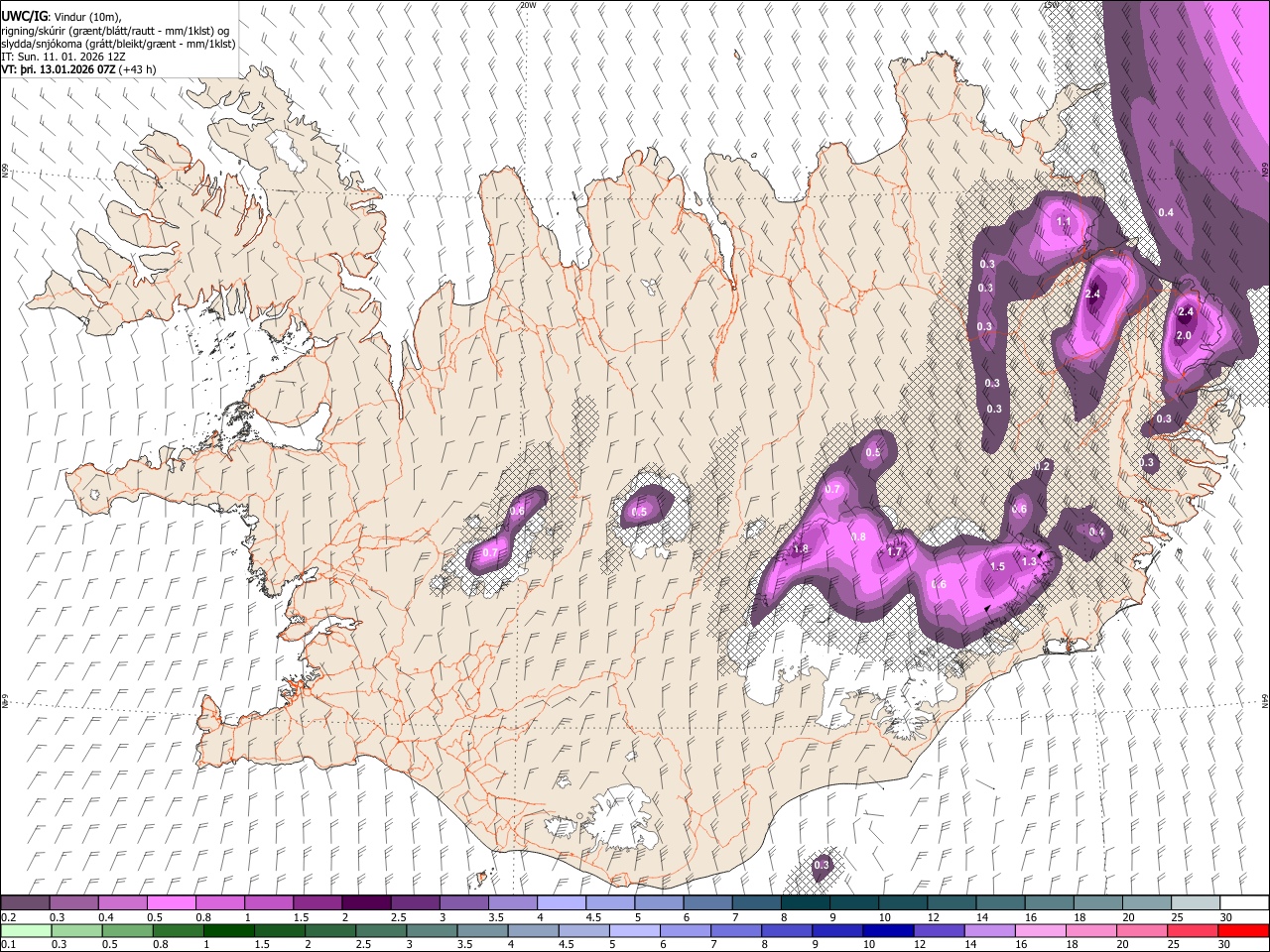The height and width of the screenshot is (952, 1270).
Task: Click the '0.1' label in the green legend
Action: [7, 944]
